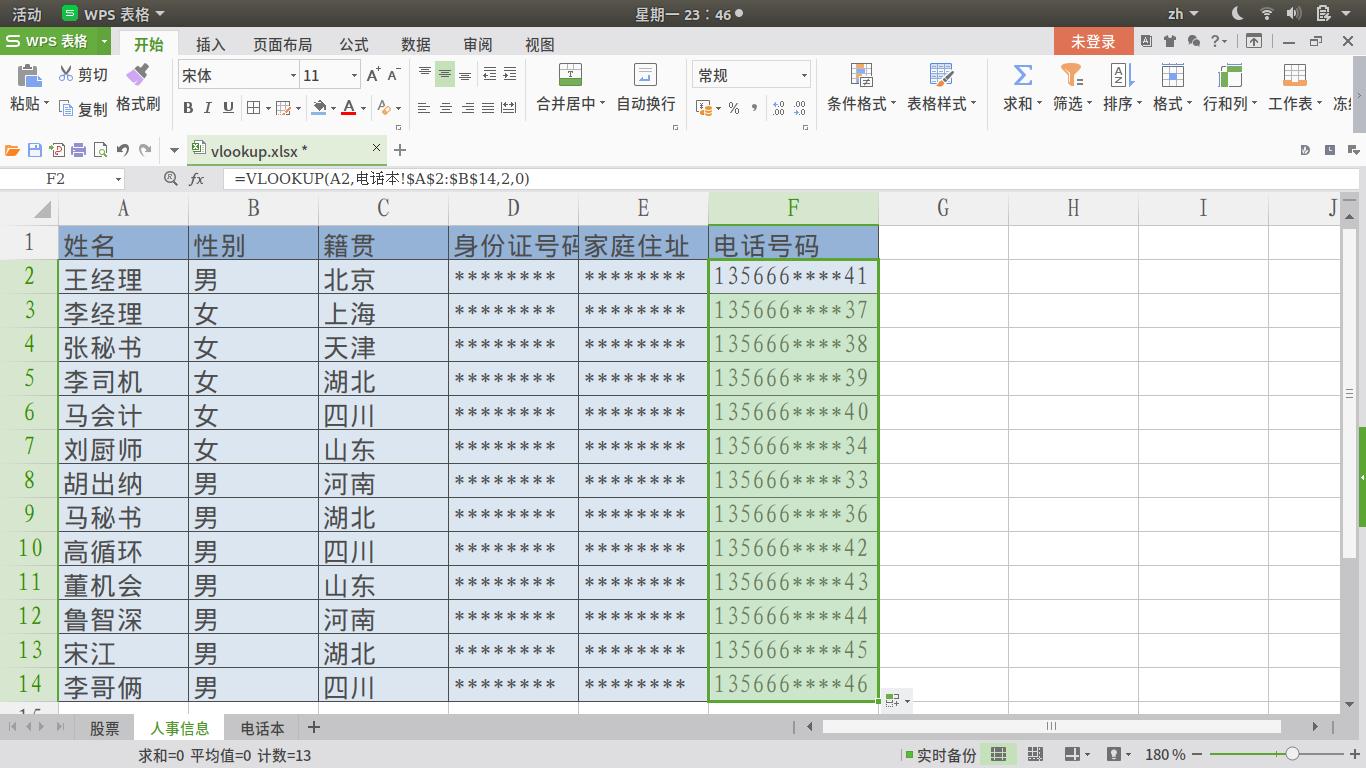Toggle italic formatting
Viewport: 1366px width, 768px height.
click(206, 107)
